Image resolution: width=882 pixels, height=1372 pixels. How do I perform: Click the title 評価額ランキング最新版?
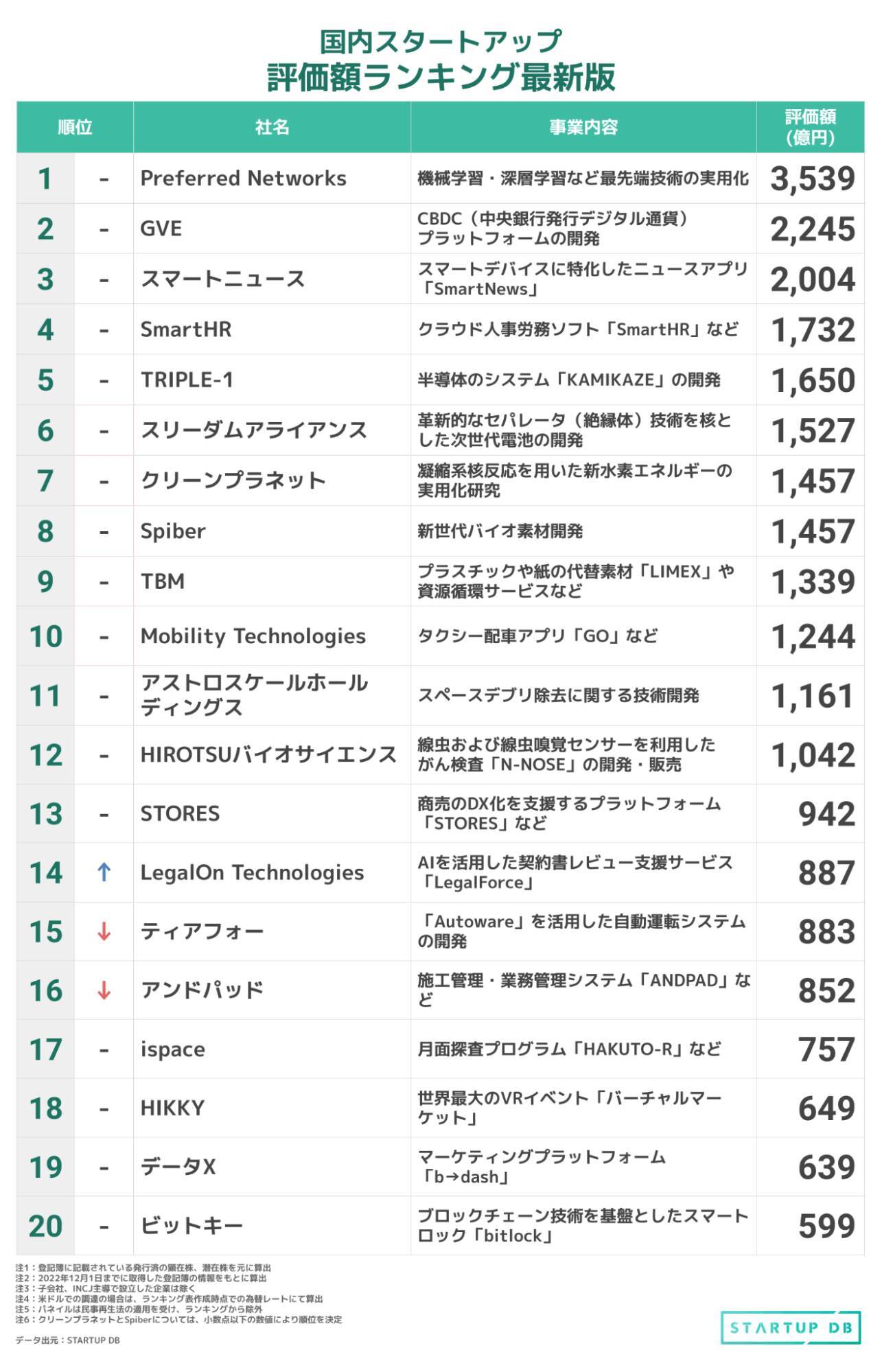[x=441, y=77]
